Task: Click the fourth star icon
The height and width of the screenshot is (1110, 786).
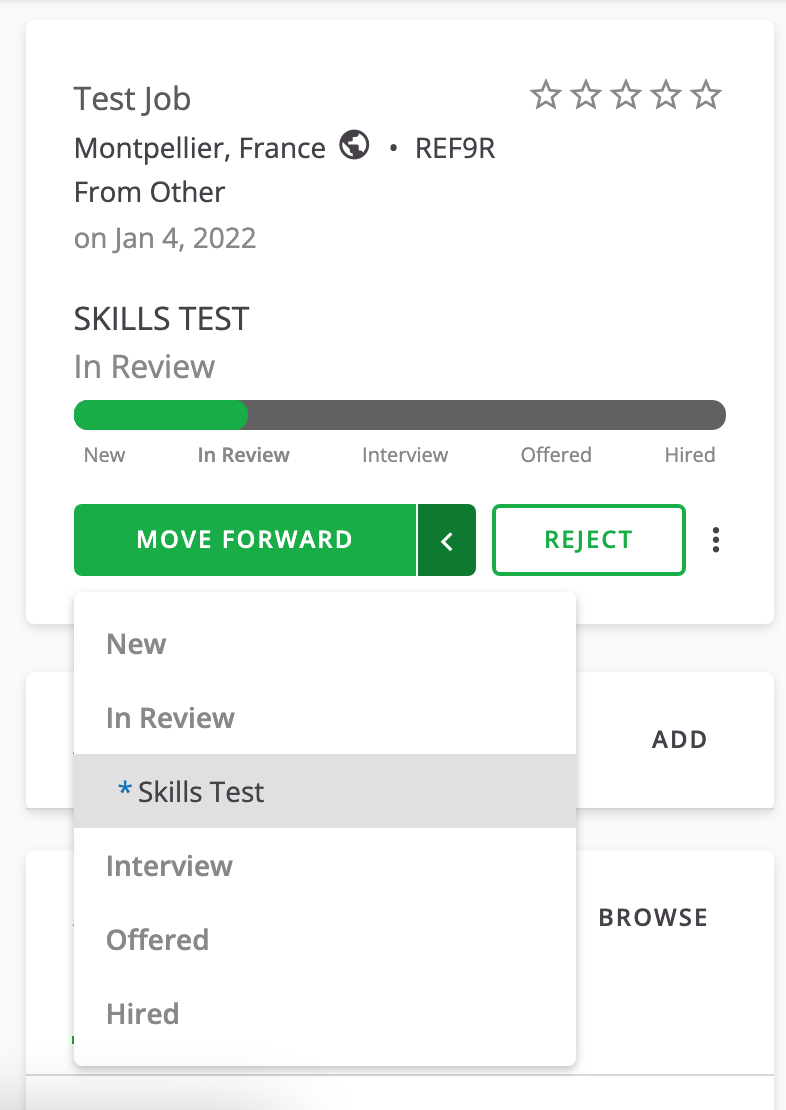Action: point(666,94)
